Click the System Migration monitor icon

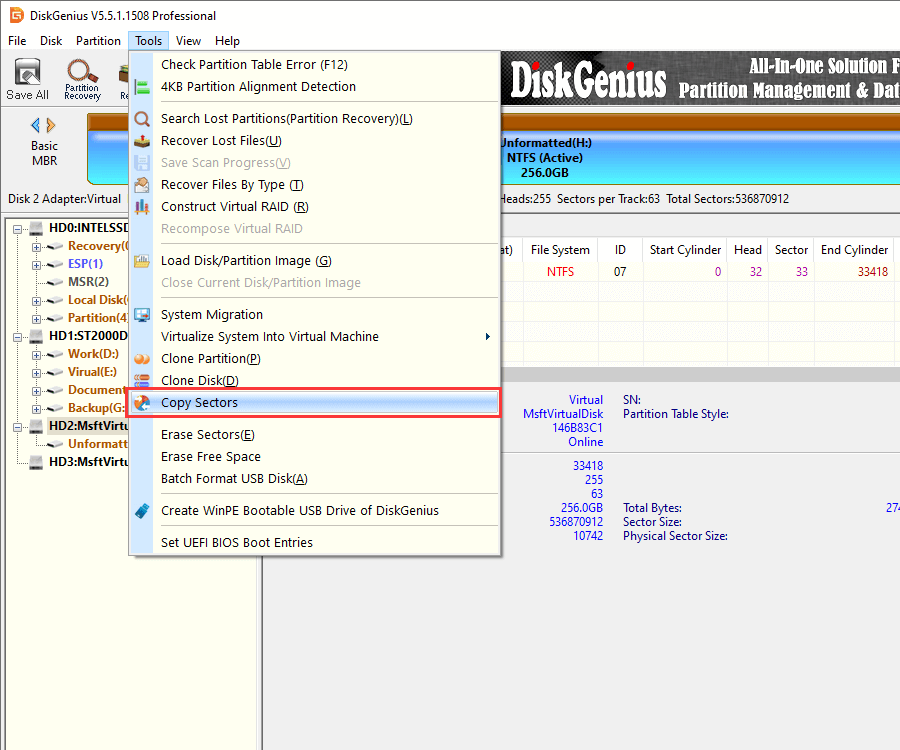(x=142, y=314)
